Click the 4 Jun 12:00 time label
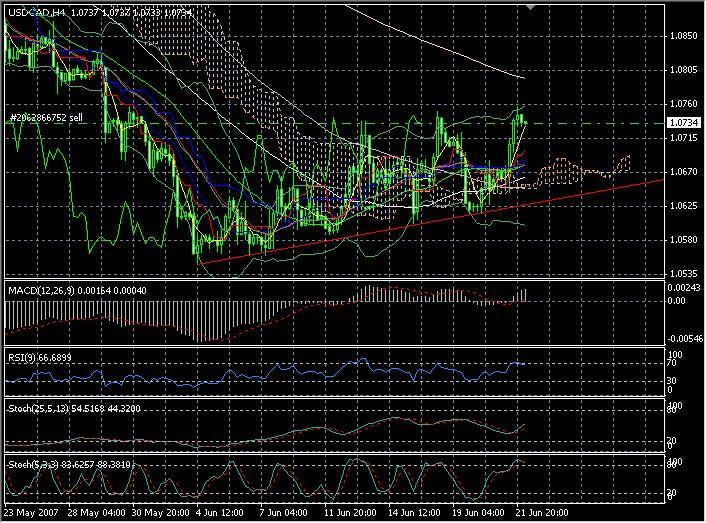Viewport: 706px width, 523px height. 220,513
